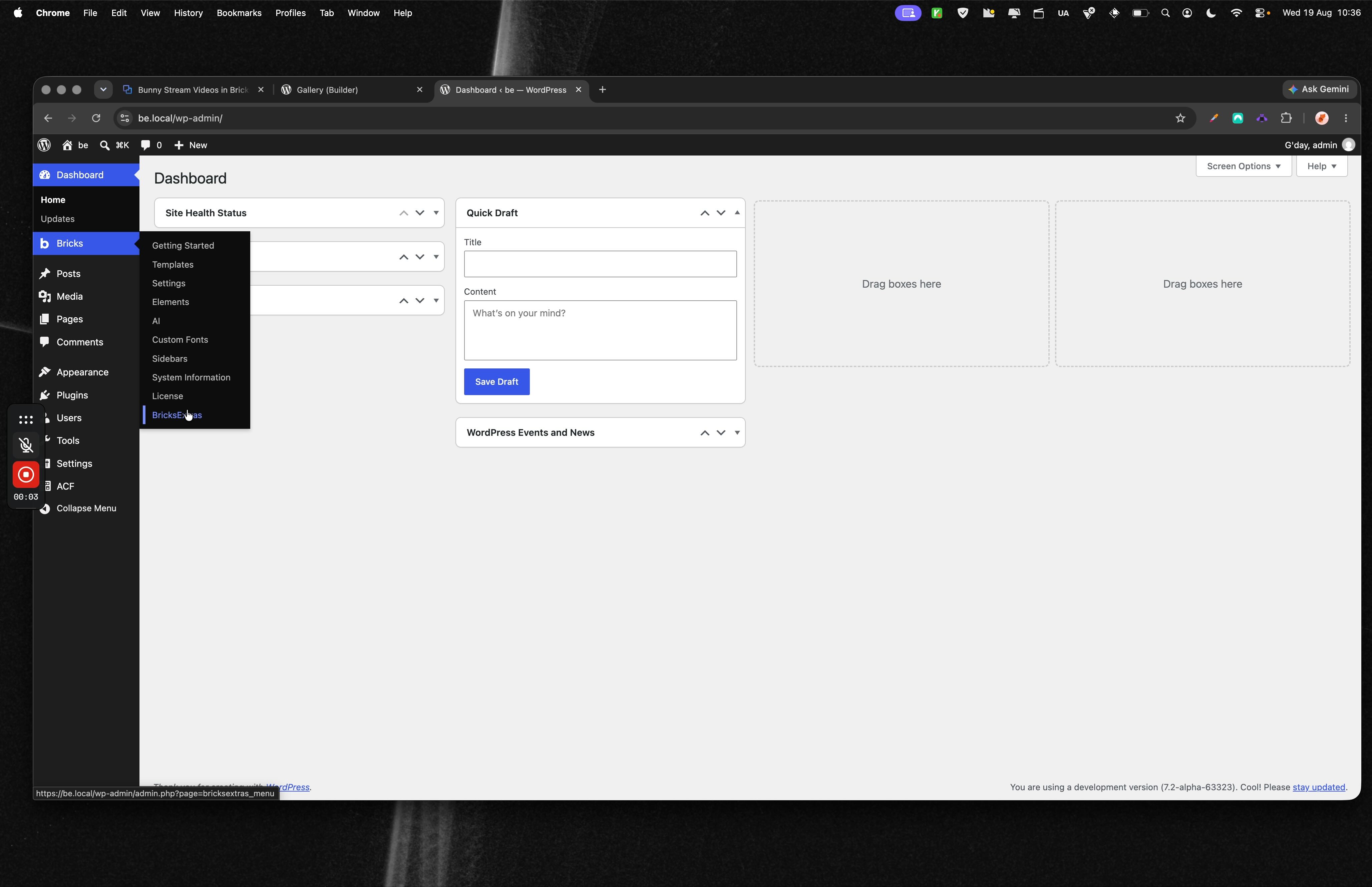
Task: Move Quick Draft box down
Action: coord(721,213)
